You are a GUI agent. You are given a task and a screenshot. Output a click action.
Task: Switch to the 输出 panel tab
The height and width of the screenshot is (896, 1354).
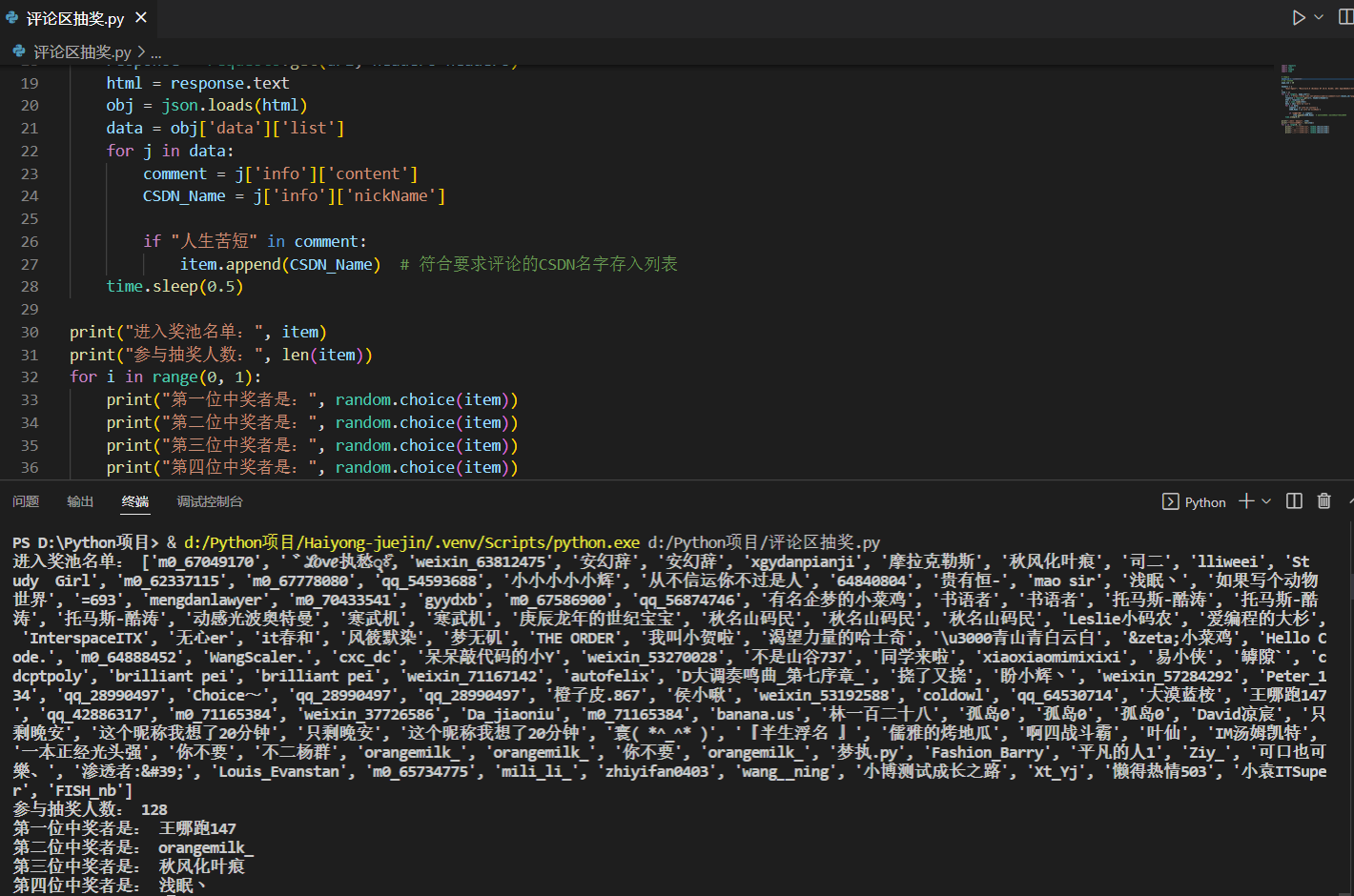pyautogui.click(x=80, y=501)
